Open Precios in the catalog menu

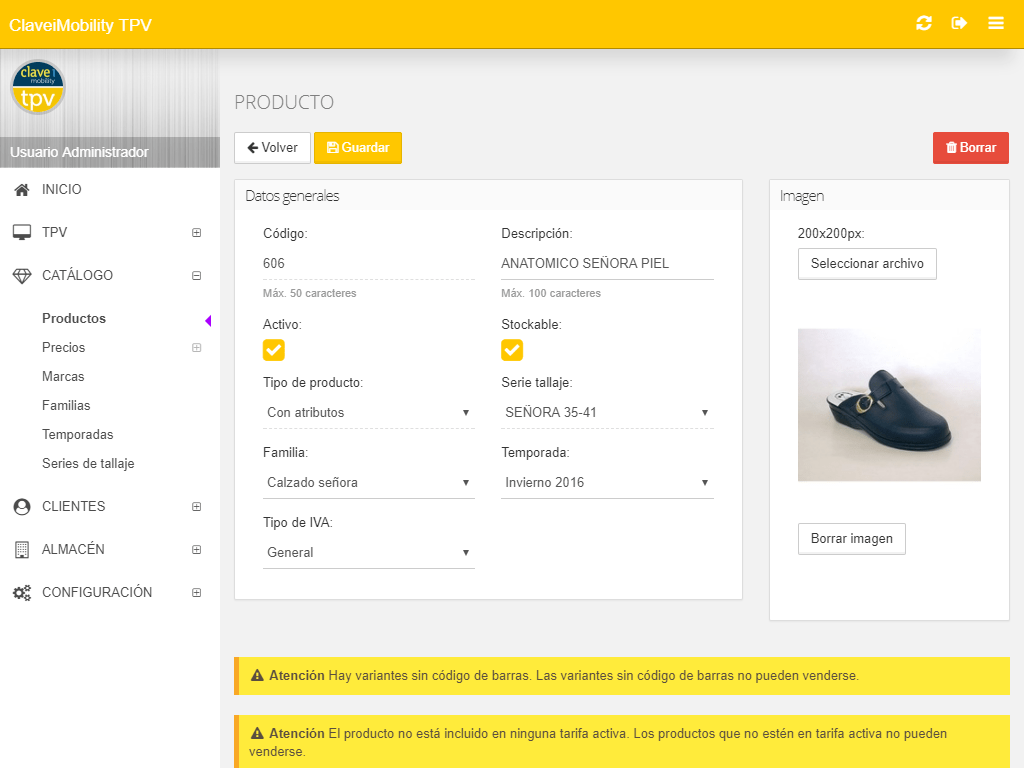pos(63,347)
